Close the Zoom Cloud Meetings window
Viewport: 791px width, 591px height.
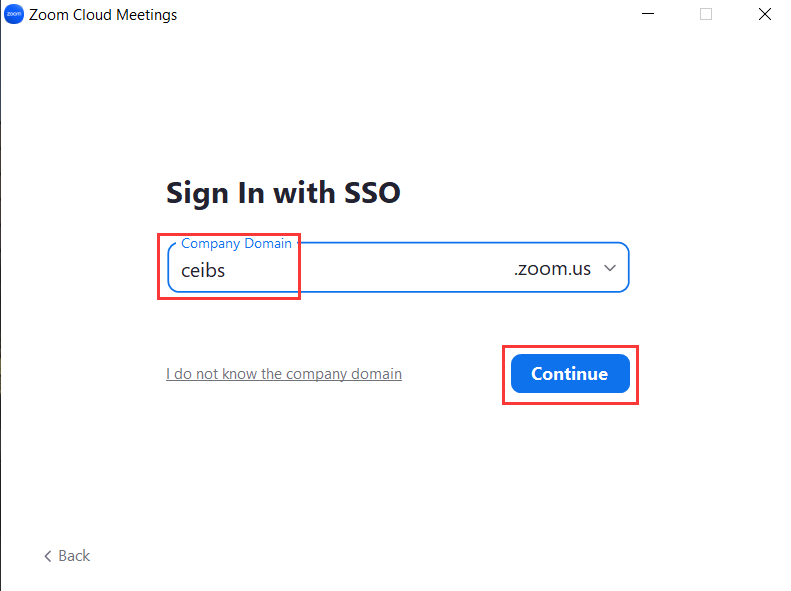pos(765,14)
